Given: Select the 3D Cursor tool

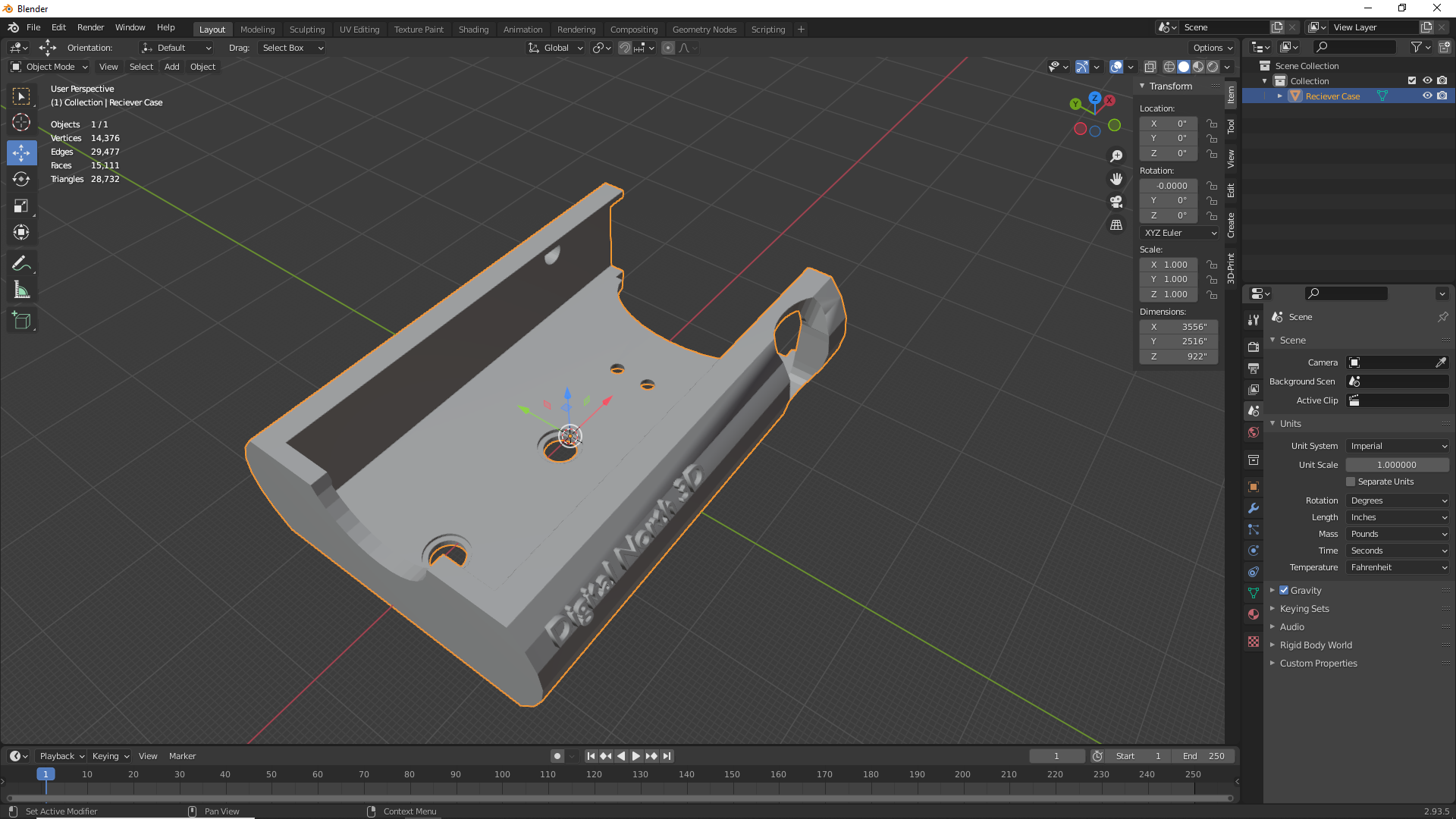Looking at the screenshot, I should tap(21, 122).
